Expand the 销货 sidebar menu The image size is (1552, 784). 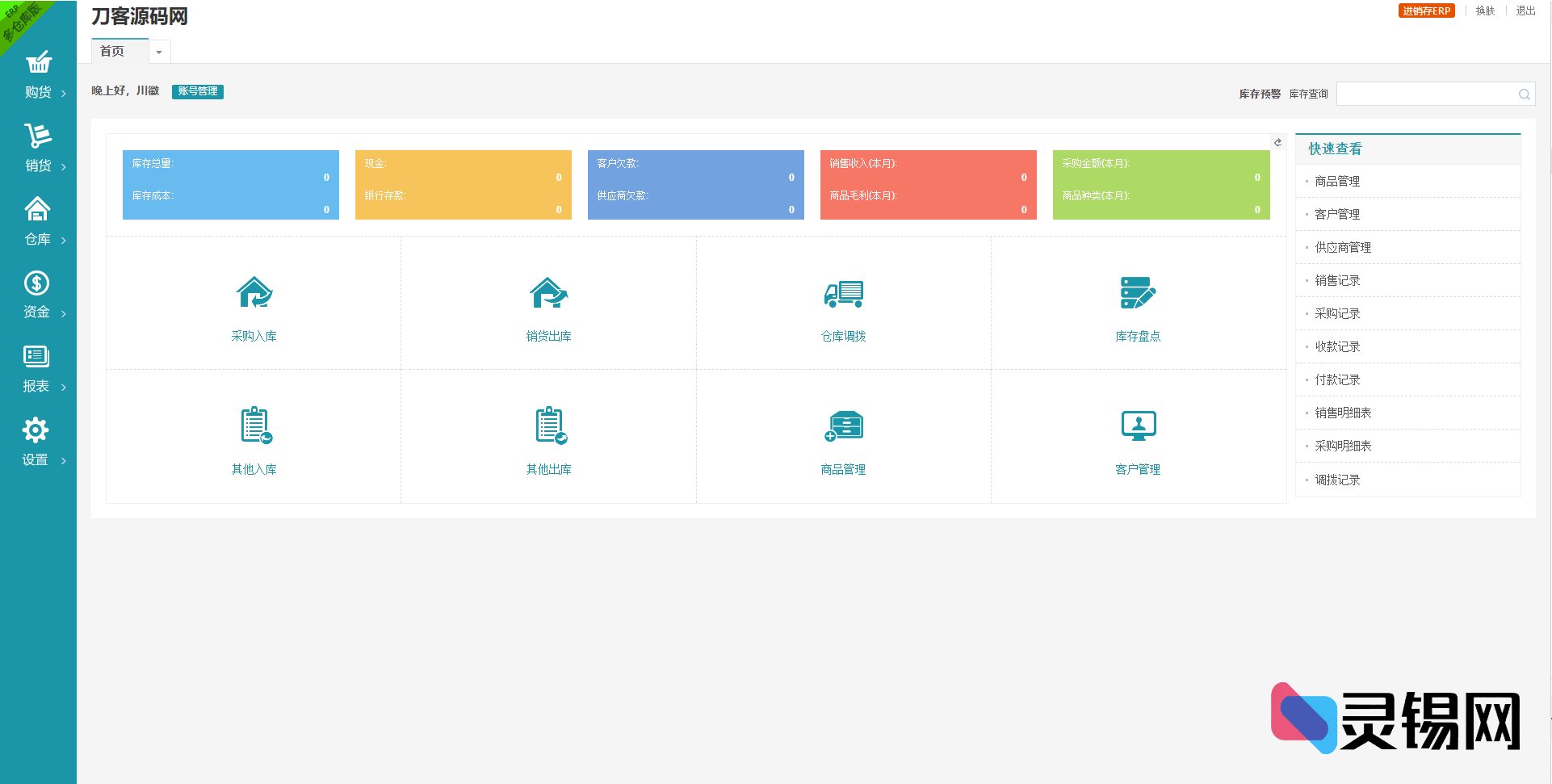[39, 149]
